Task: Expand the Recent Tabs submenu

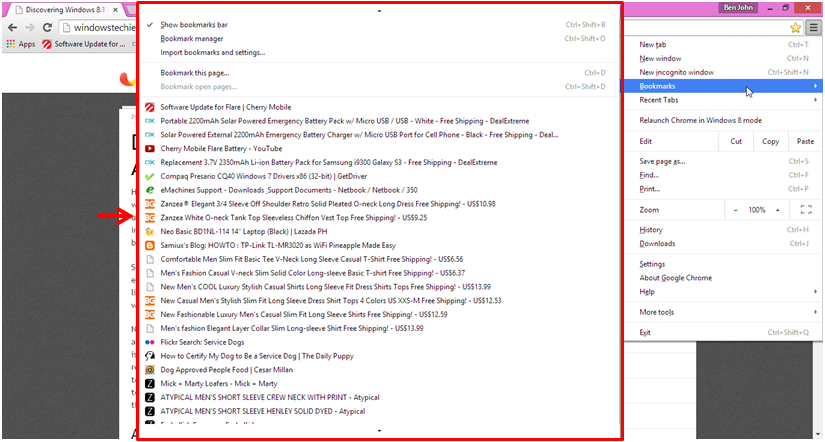Action: click(x=723, y=100)
